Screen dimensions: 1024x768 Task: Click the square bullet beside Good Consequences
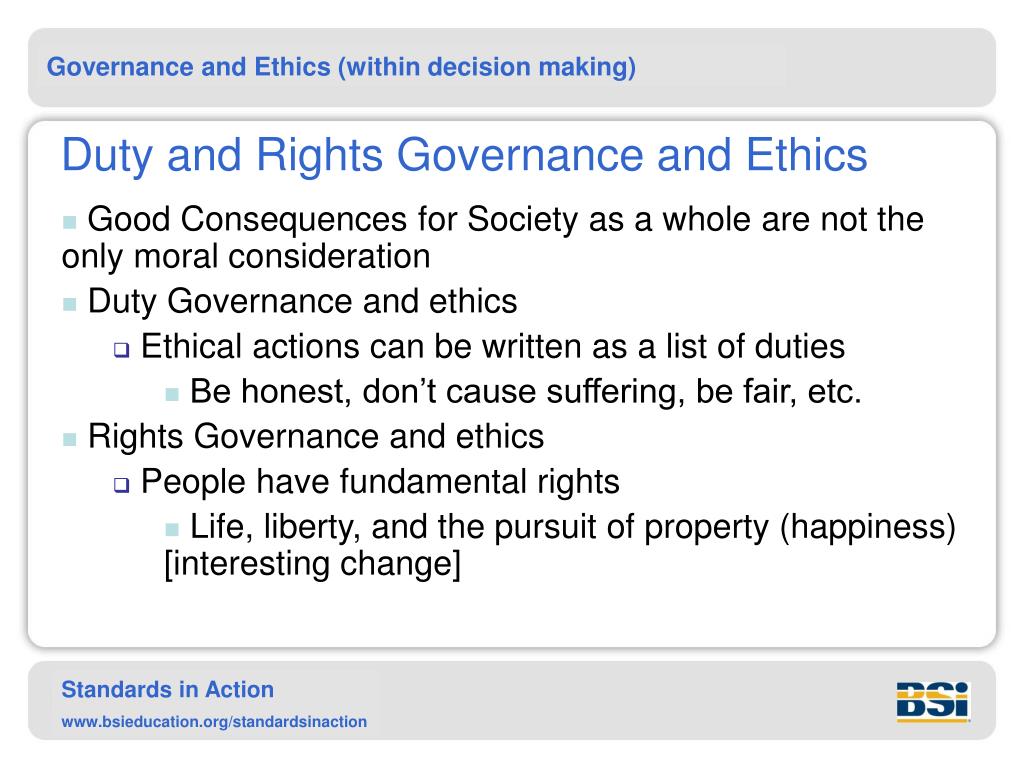coord(70,223)
